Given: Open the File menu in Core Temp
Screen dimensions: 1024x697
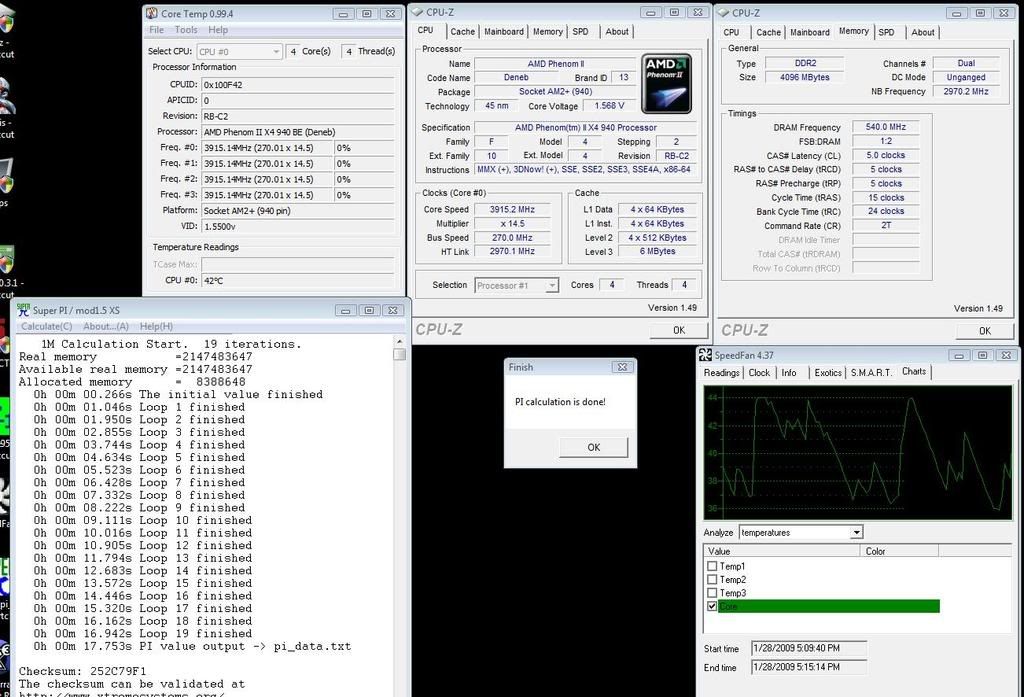Looking at the screenshot, I should pyautogui.click(x=157, y=30).
